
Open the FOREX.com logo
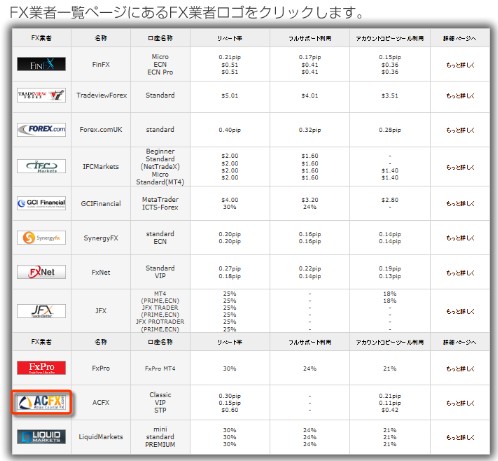[41, 130]
